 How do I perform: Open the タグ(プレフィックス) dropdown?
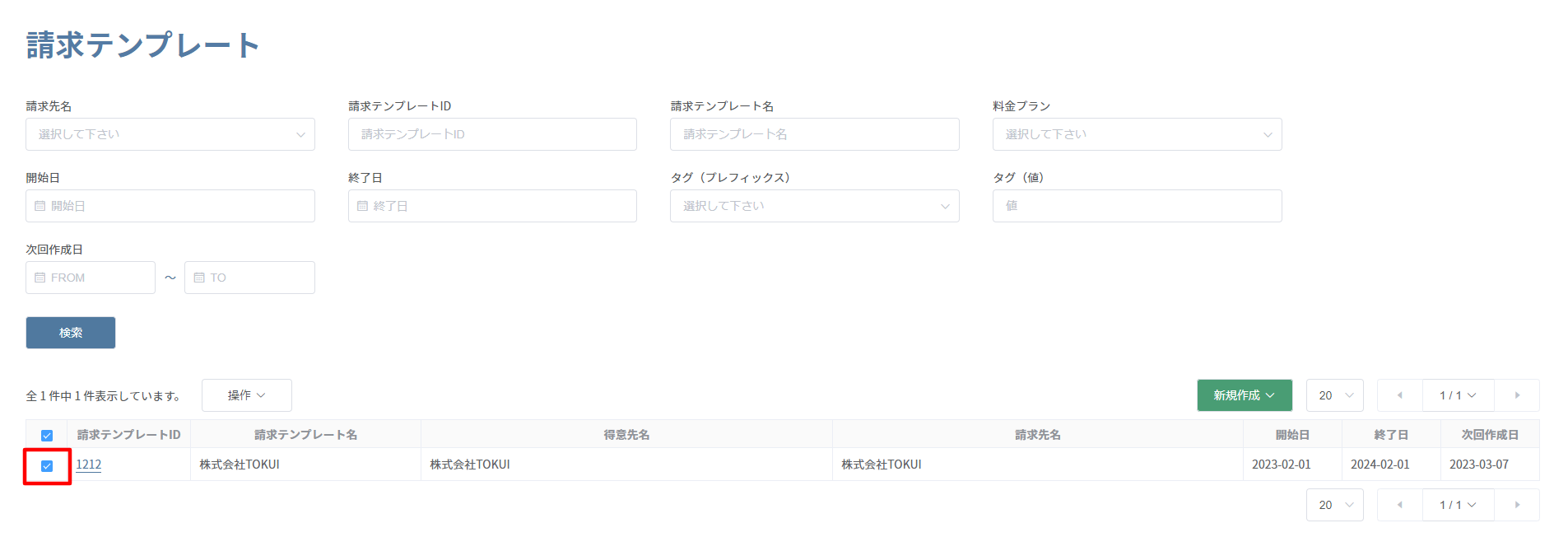pyautogui.click(x=815, y=206)
